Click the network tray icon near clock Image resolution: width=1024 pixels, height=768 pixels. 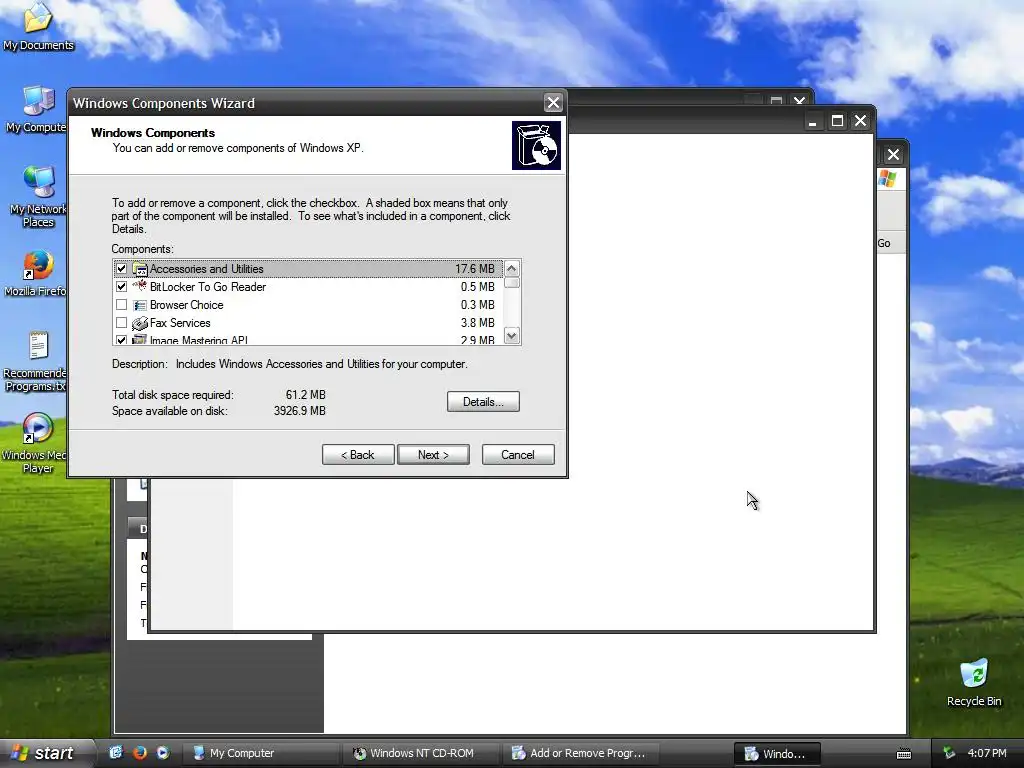[x=949, y=753]
